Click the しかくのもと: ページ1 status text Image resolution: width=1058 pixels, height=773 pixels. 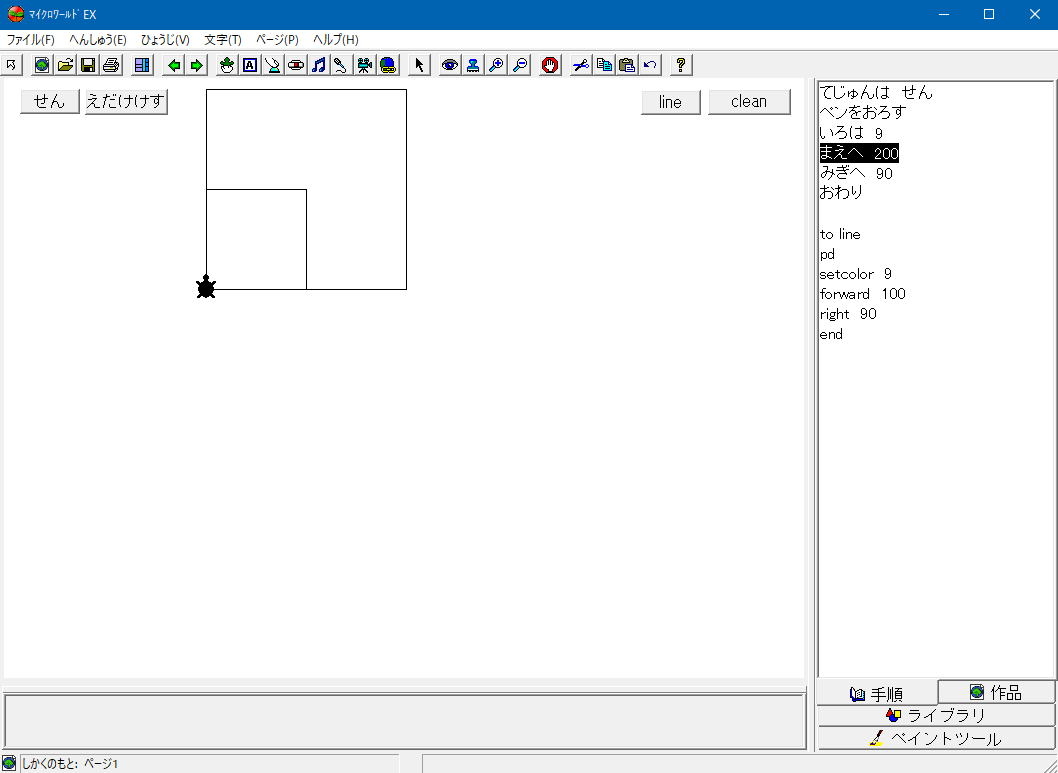coord(70,764)
